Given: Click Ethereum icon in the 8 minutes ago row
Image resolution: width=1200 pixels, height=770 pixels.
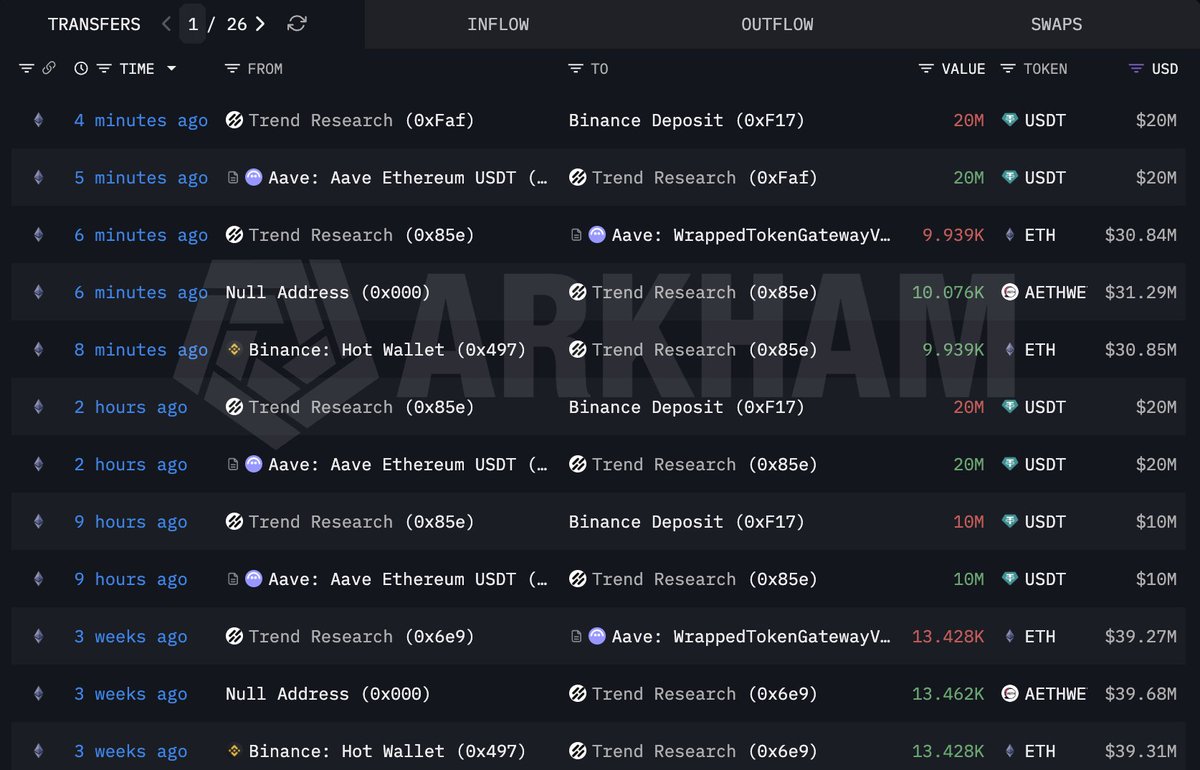Looking at the screenshot, I should [39, 349].
